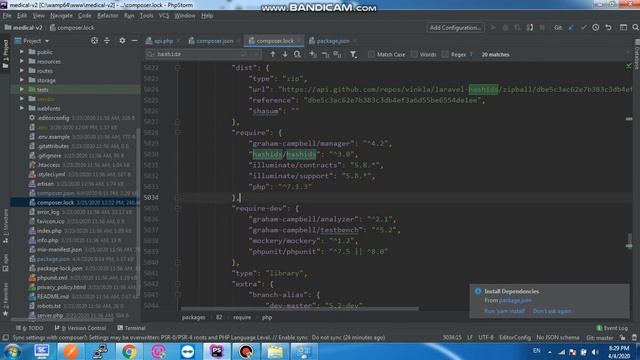Jump to previous search occurrence arrow
The image size is (640, 360).
[x=273, y=54]
